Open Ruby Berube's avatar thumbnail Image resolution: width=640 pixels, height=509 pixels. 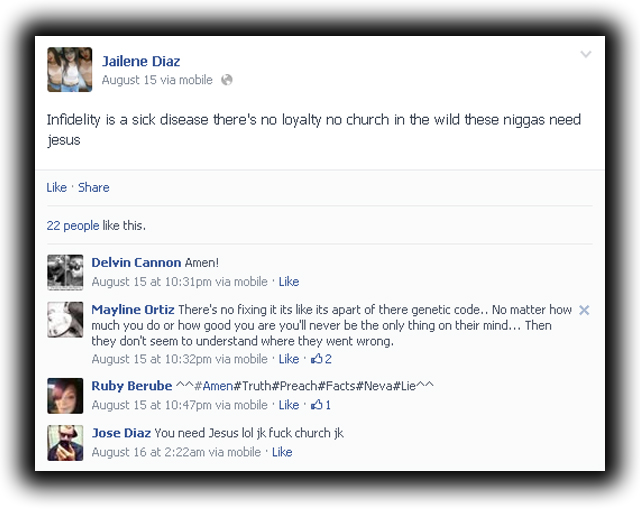pos(65,396)
